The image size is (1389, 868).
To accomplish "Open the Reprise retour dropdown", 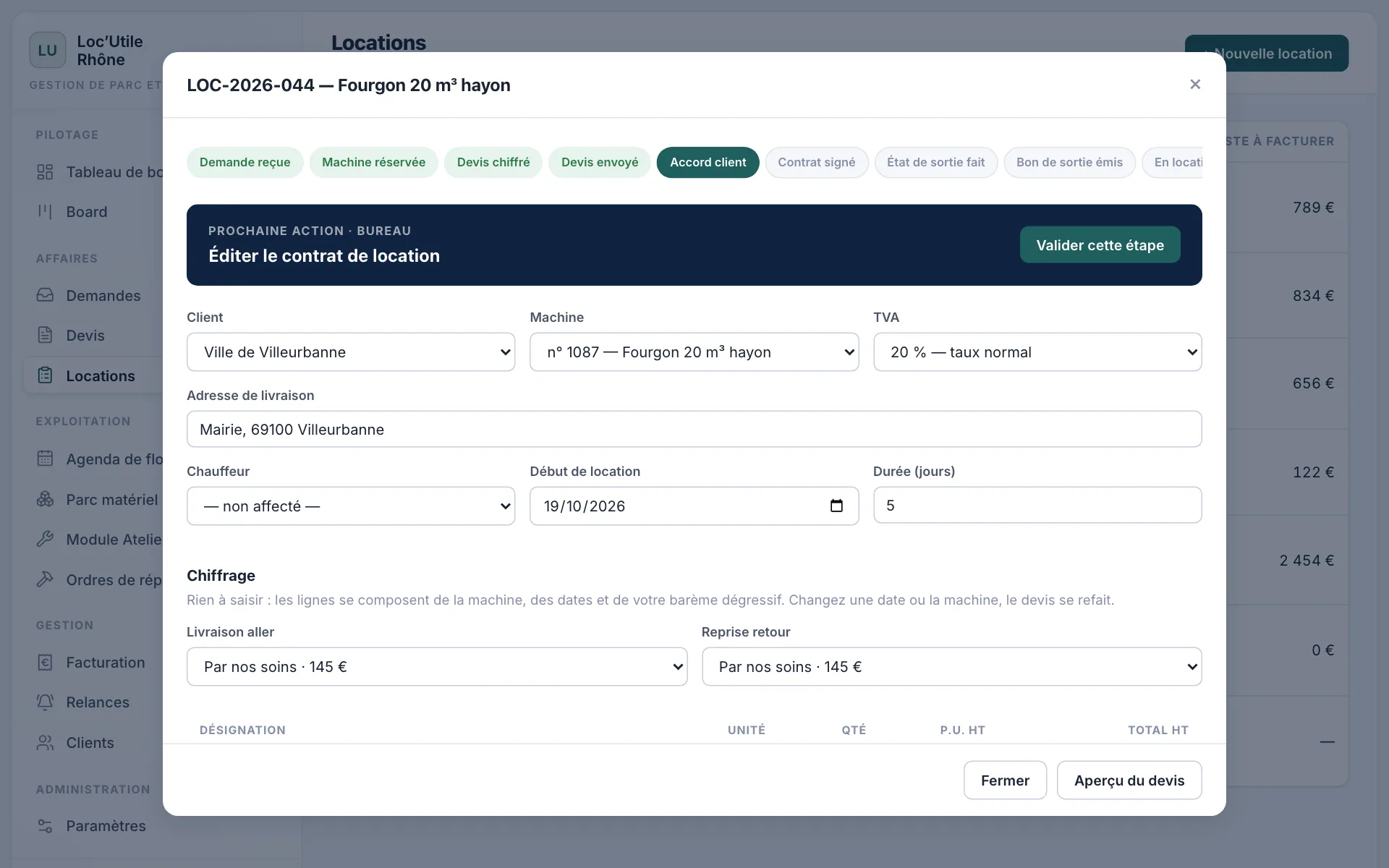I will (x=951, y=667).
